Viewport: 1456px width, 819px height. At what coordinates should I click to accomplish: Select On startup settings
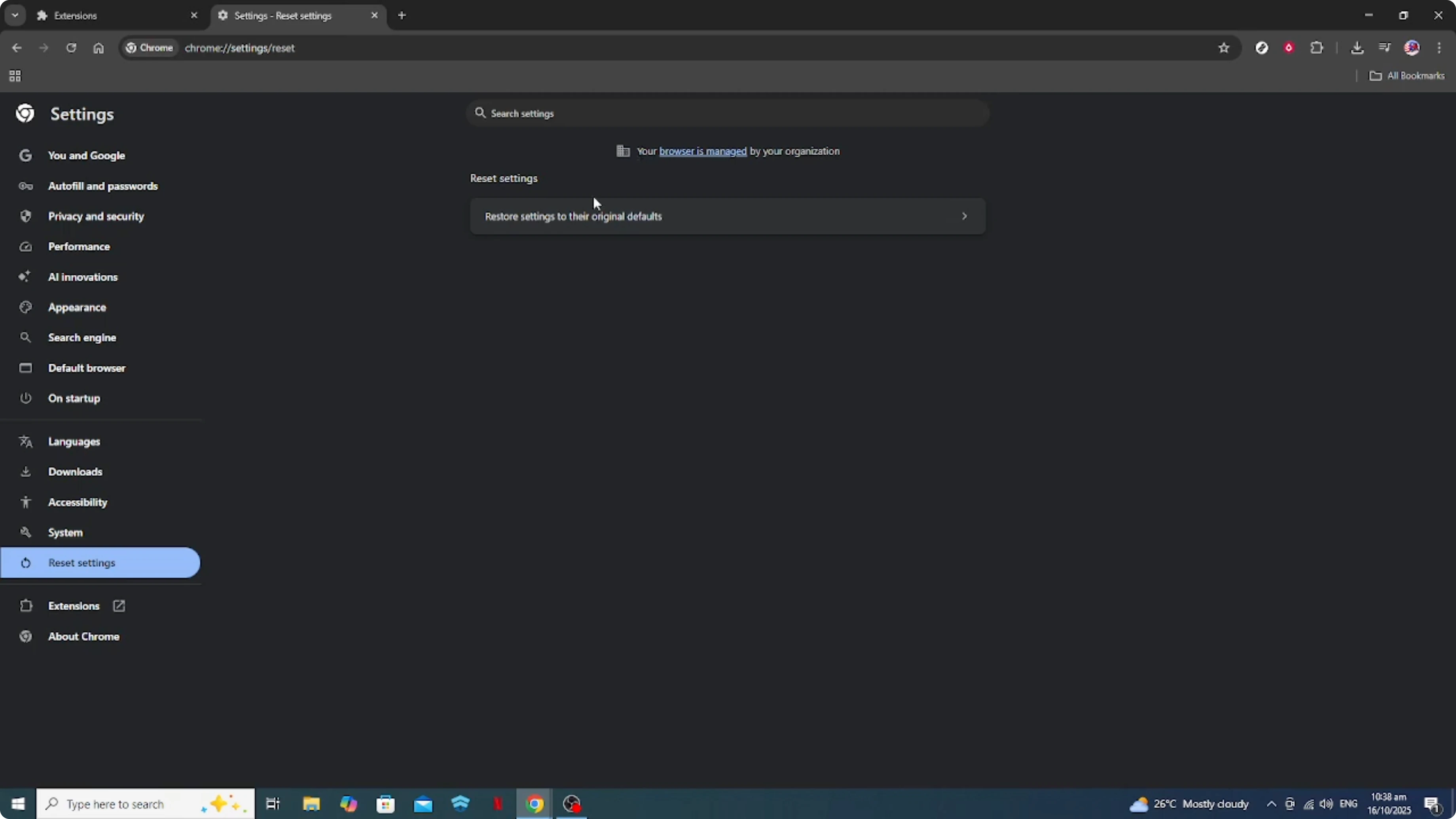tap(74, 398)
